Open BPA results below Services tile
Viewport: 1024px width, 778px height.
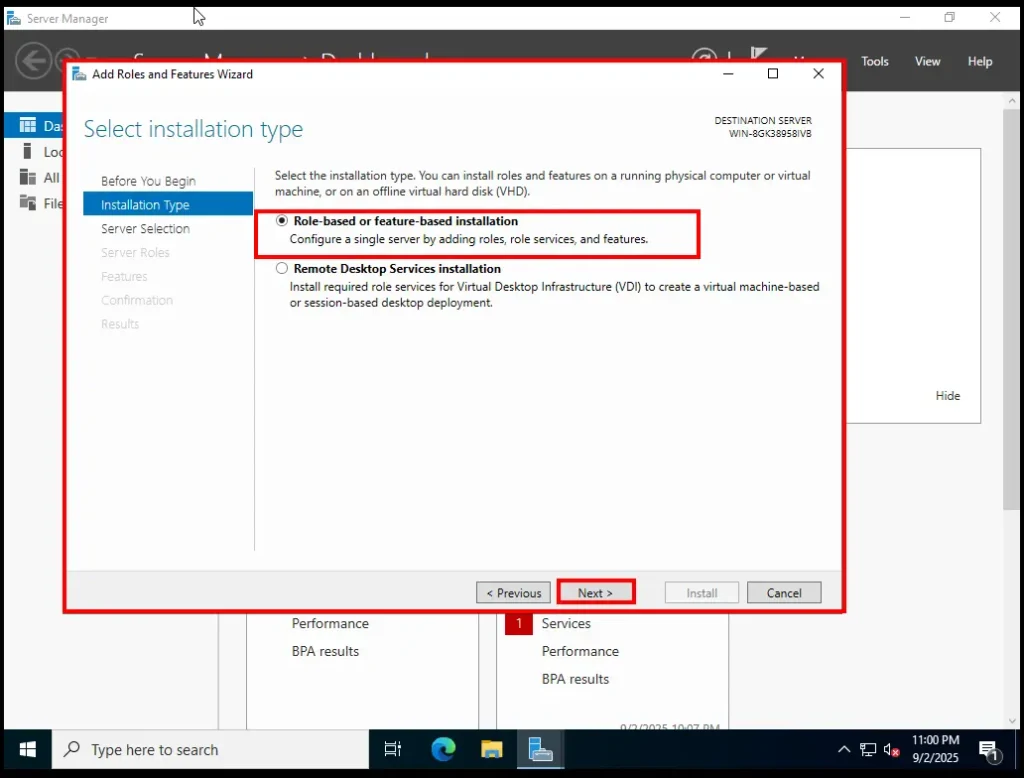[575, 679]
